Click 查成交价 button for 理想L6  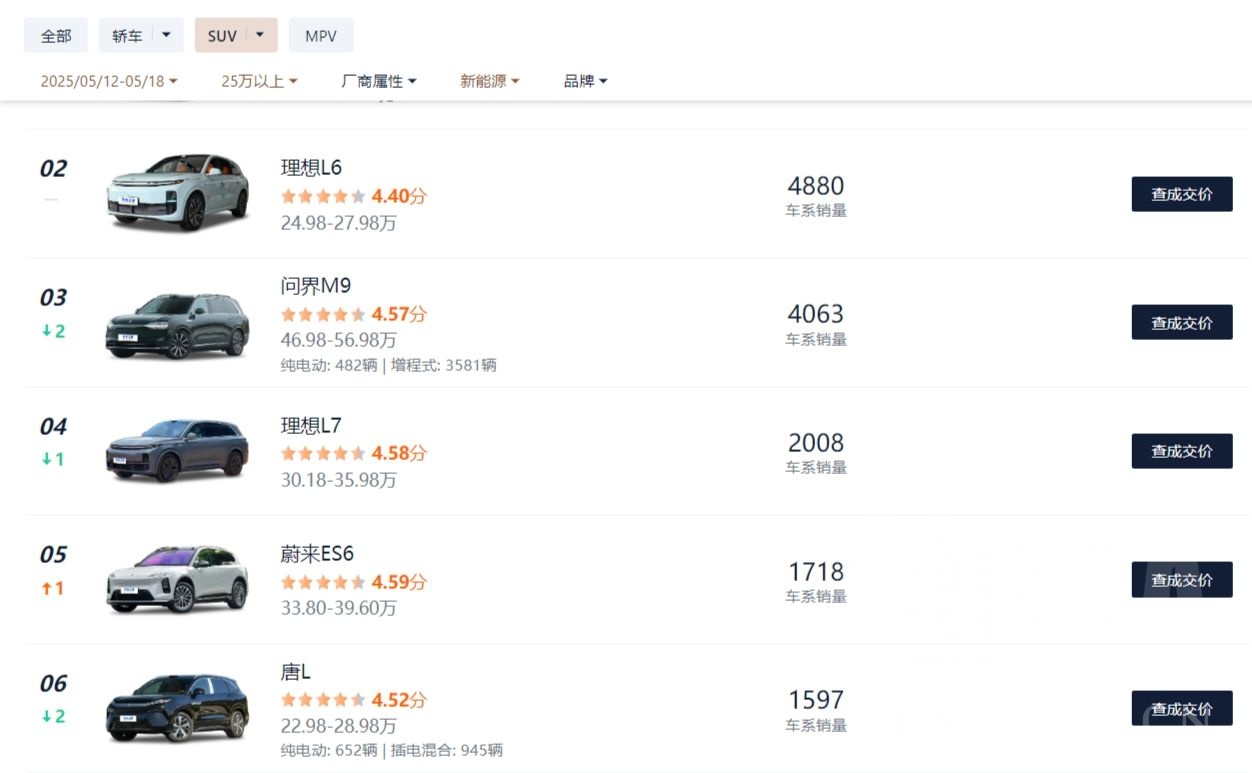click(1181, 194)
